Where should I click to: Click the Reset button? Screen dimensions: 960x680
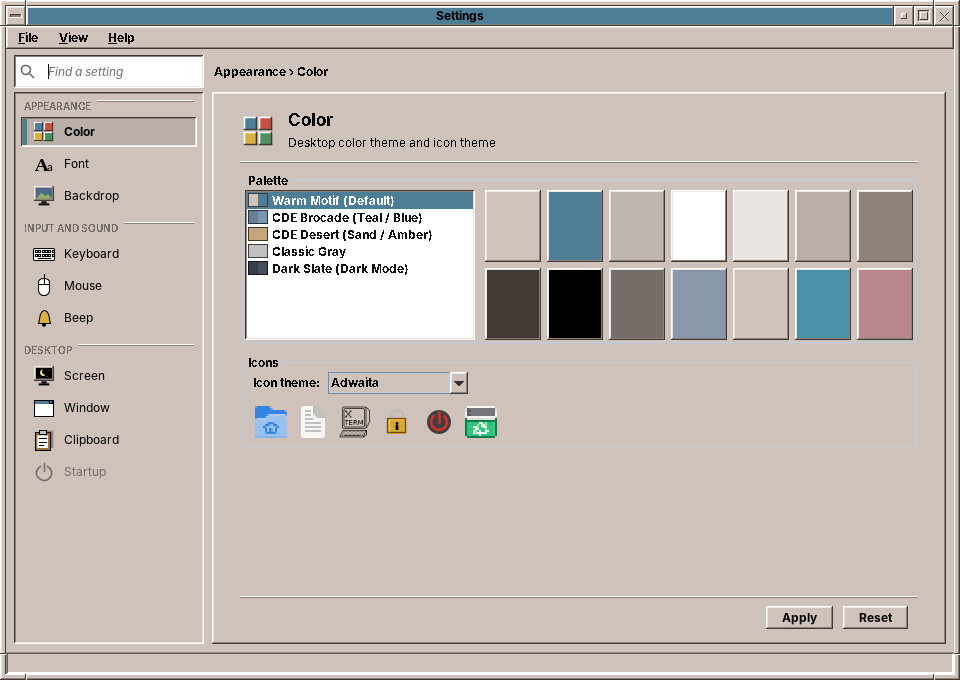point(875,618)
